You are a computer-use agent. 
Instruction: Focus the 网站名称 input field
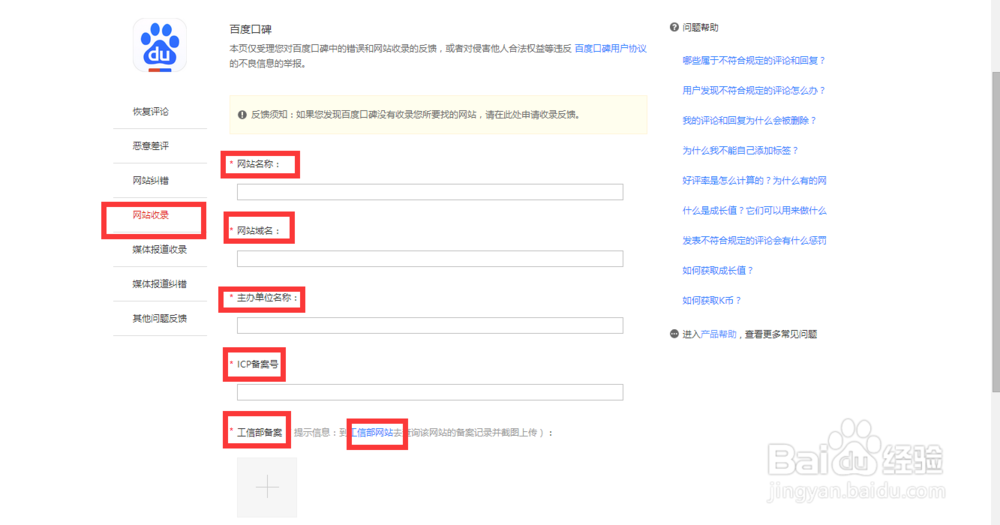430,192
